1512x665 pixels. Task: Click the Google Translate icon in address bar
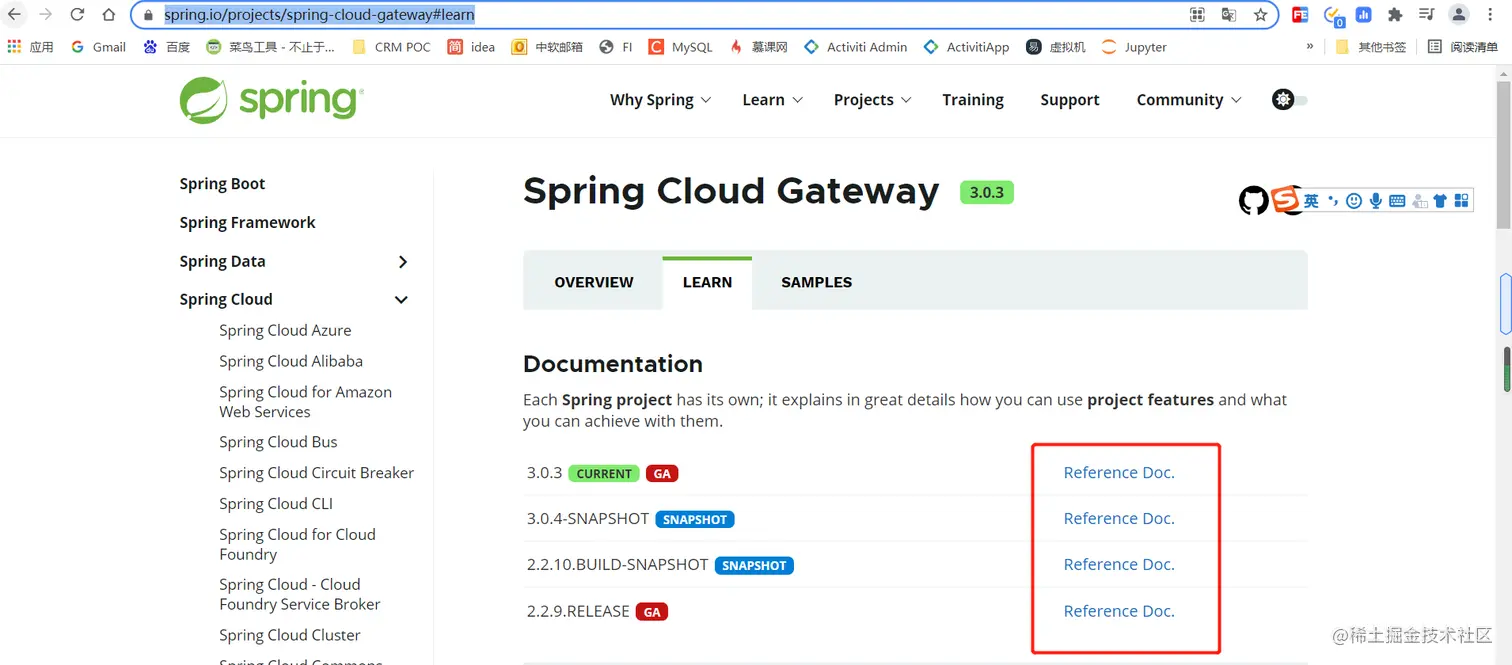point(1229,15)
